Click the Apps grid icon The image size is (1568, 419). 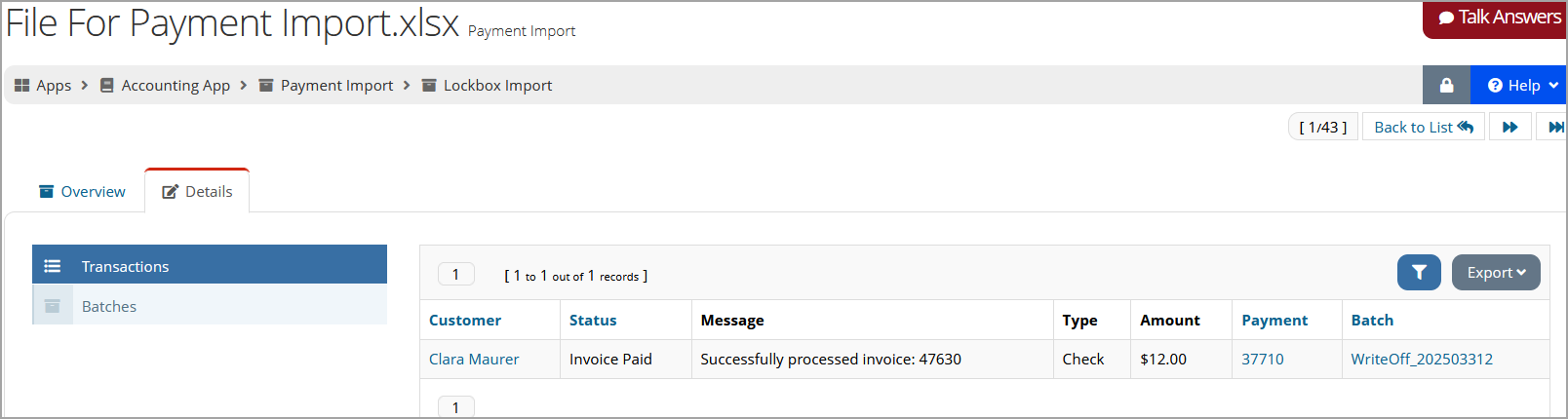point(21,86)
